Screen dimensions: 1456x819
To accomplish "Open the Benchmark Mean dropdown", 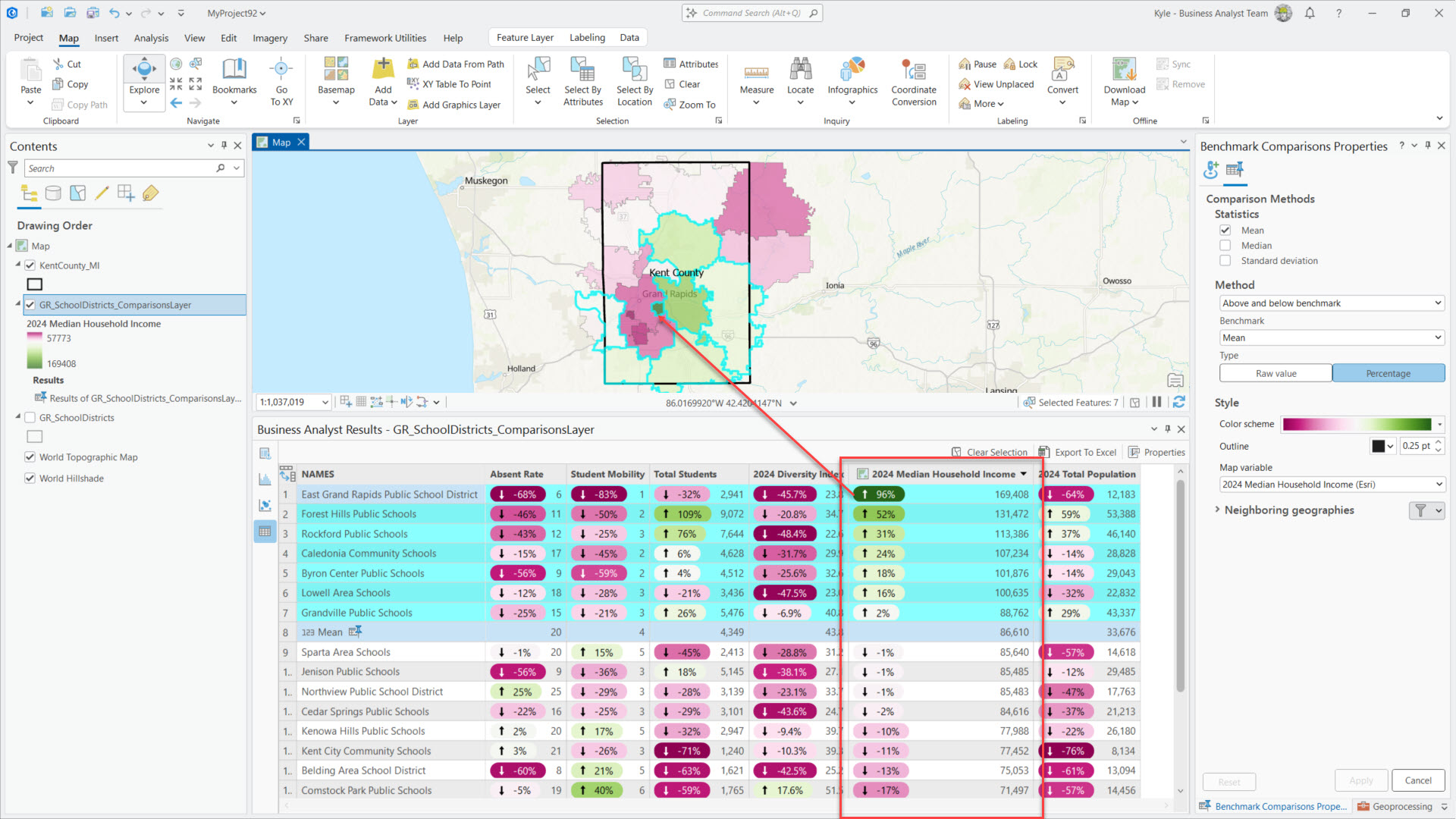I will pyautogui.click(x=1331, y=338).
